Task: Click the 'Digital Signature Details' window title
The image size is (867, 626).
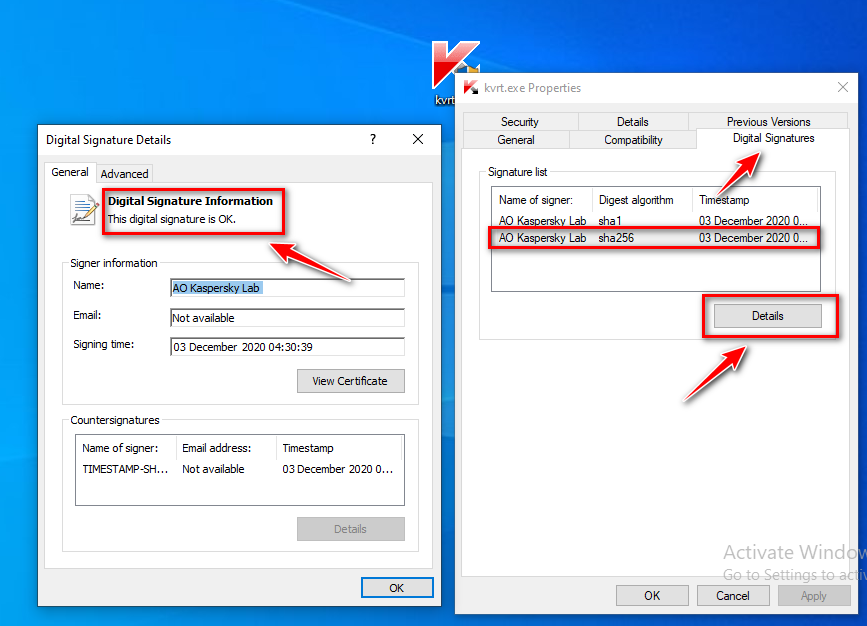Action: (108, 140)
